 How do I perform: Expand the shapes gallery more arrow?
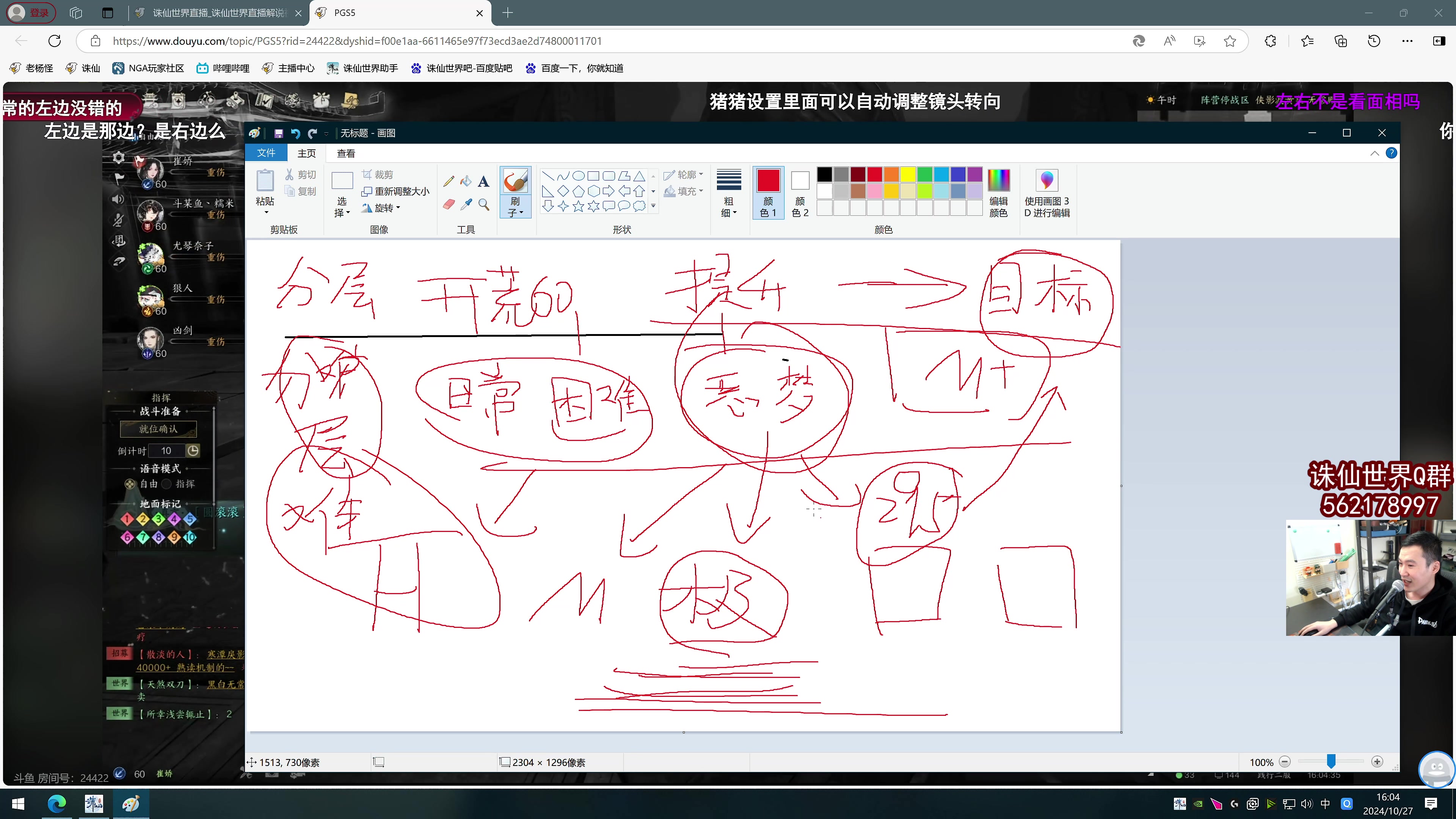click(653, 206)
